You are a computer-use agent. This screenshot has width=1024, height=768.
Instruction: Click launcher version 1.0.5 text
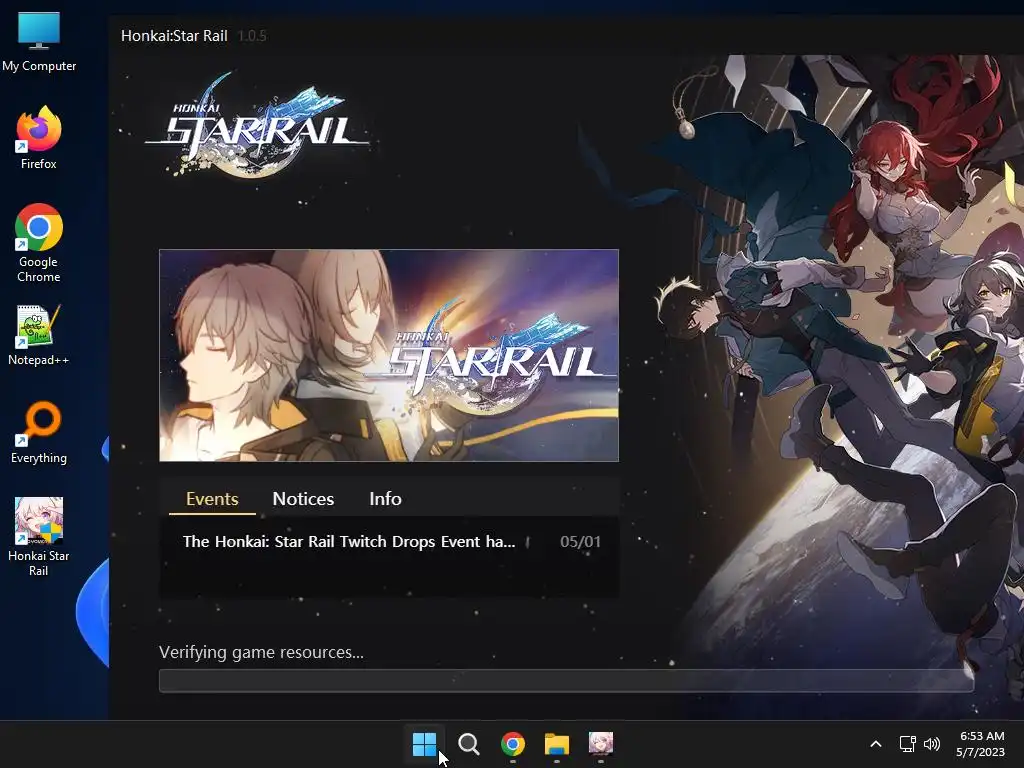pyautogui.click(x=252, y=36)
